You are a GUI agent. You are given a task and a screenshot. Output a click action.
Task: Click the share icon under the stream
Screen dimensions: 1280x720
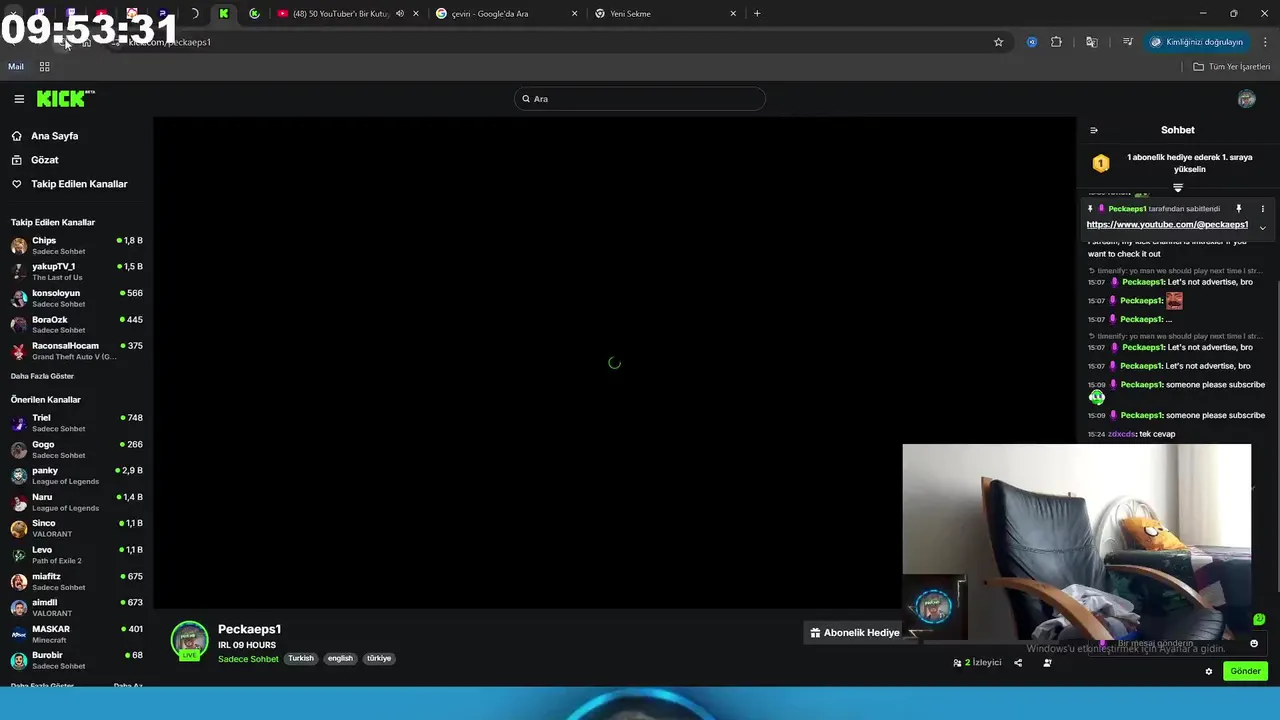click(1018, 662)
